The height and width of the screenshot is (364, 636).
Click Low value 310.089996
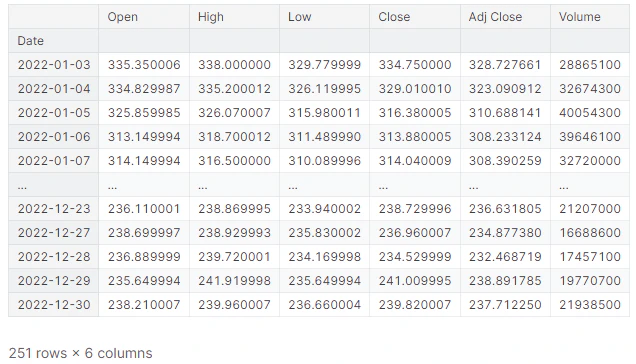click(x=324, y=161)
